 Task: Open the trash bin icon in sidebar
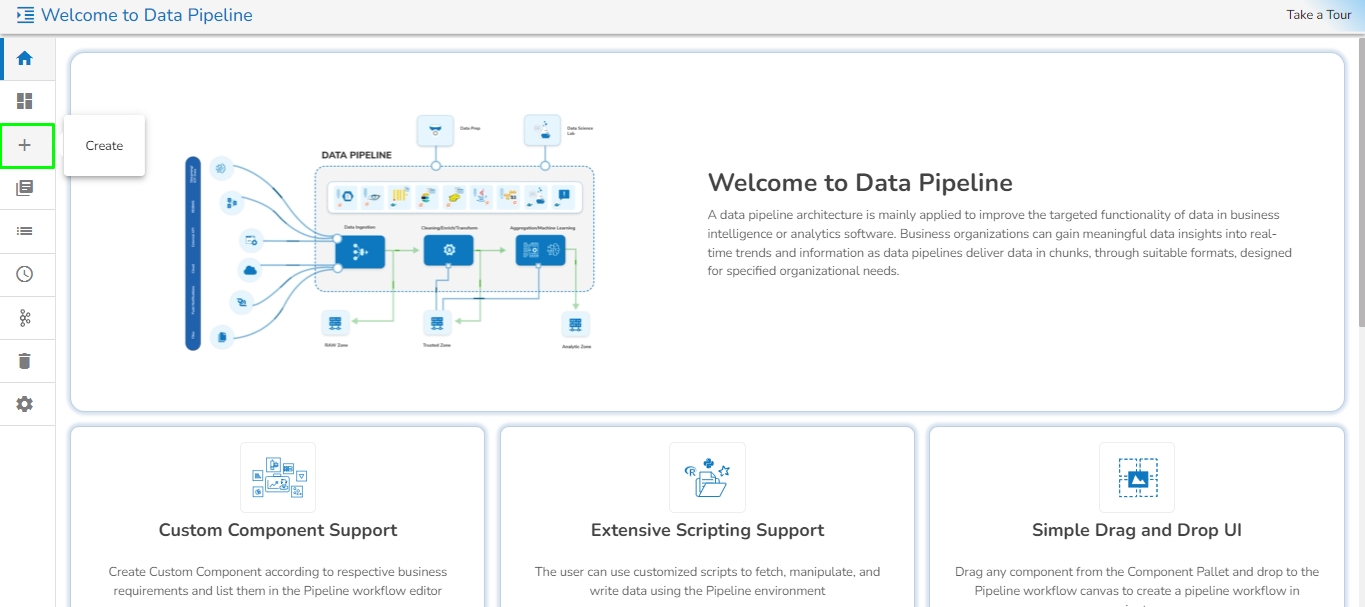[x=25, y=361]
